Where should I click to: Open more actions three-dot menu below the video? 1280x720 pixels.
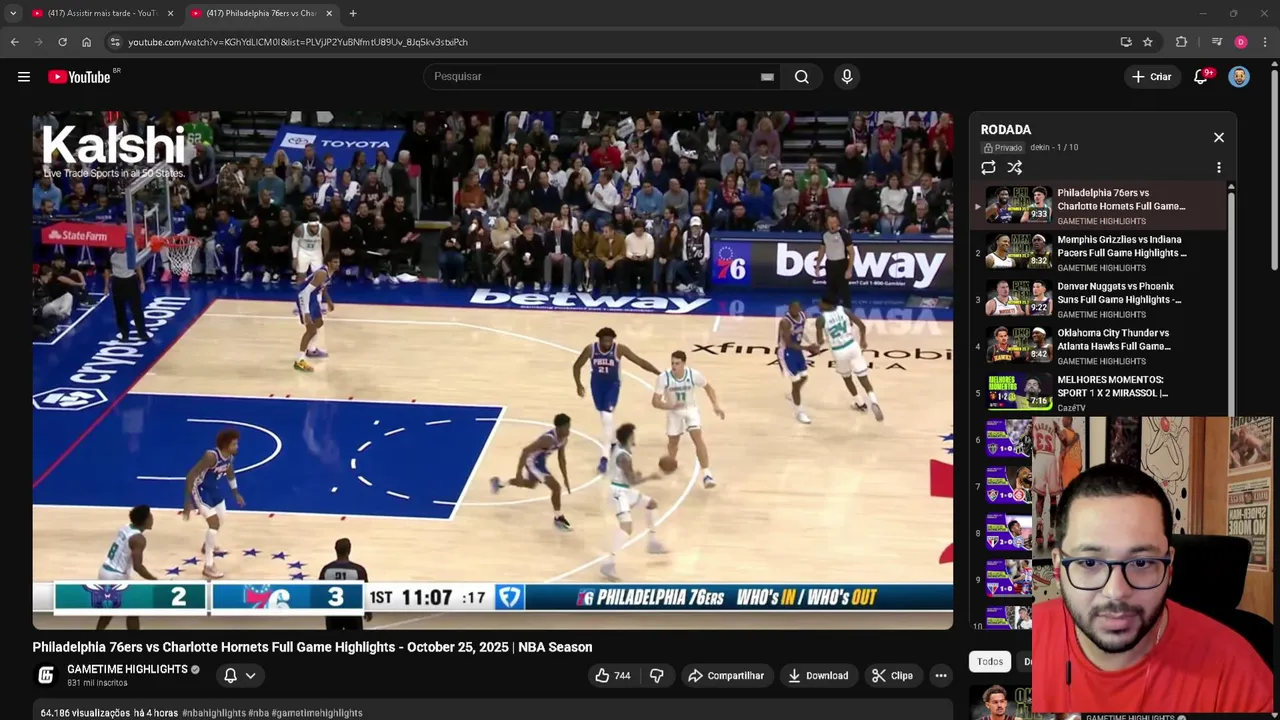pyautogui.click(x=941, y=676)
